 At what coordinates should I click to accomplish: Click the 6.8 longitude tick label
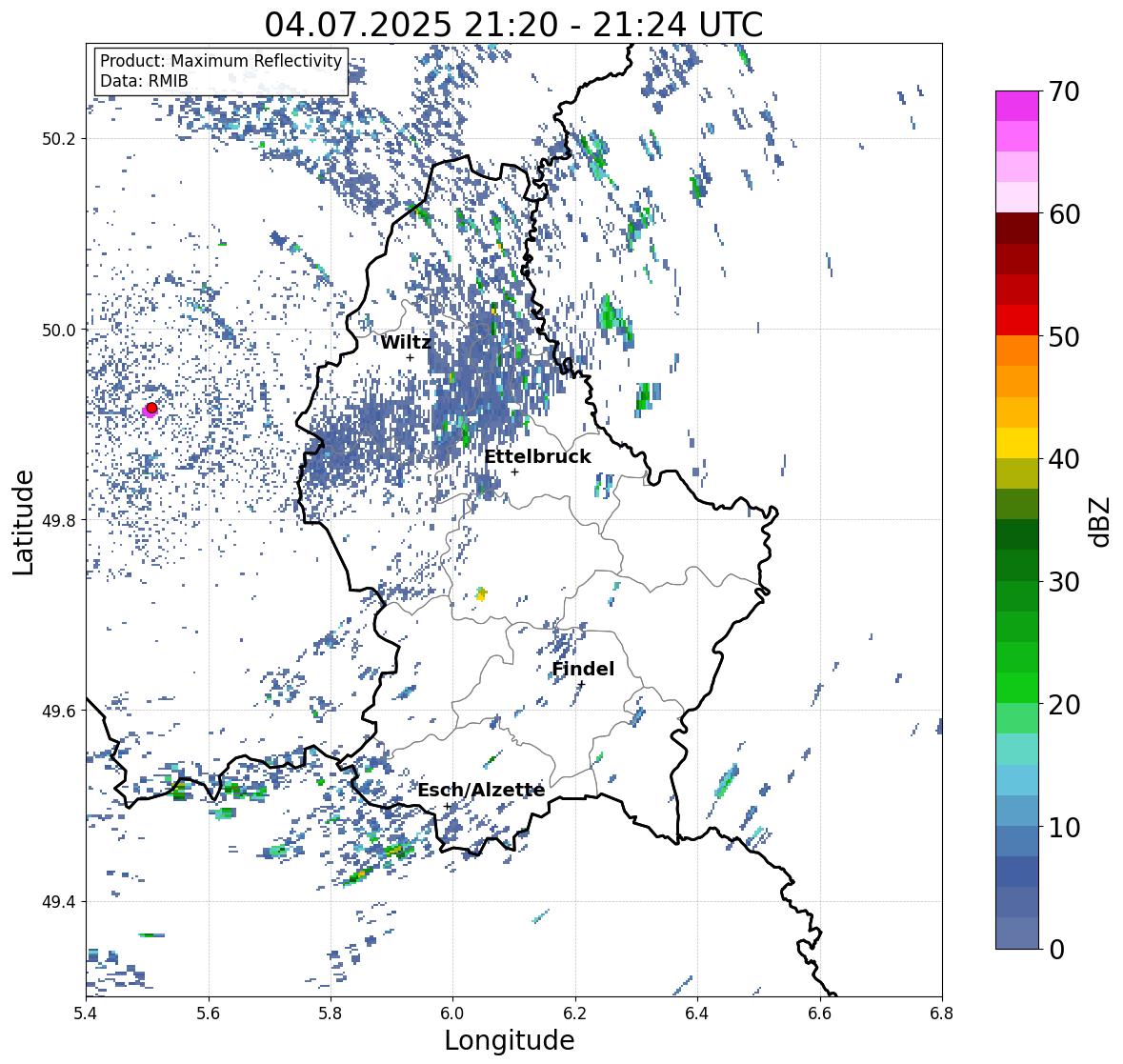pyautogui.click(x=942, y=1013)
